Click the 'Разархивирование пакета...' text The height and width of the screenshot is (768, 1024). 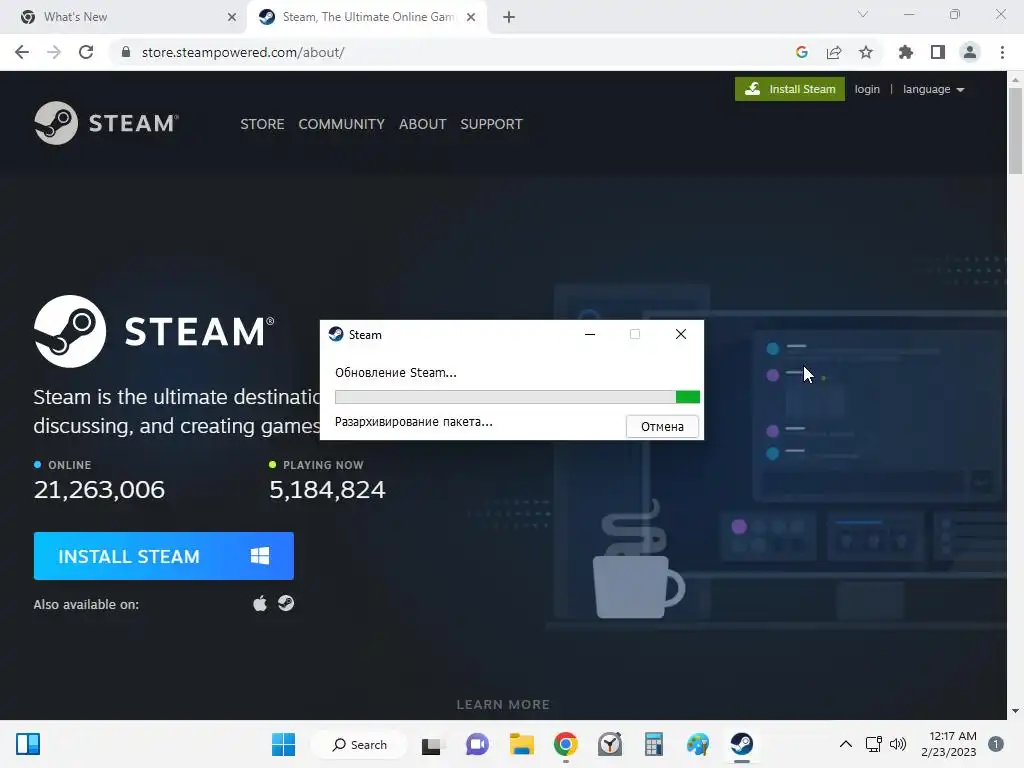coord(413,422)
